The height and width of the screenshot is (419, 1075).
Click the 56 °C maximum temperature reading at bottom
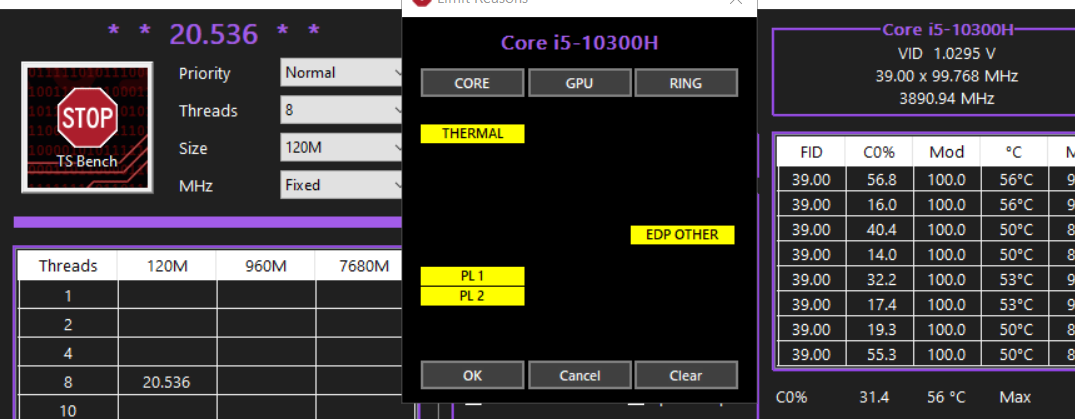click(x=946, y=397)
